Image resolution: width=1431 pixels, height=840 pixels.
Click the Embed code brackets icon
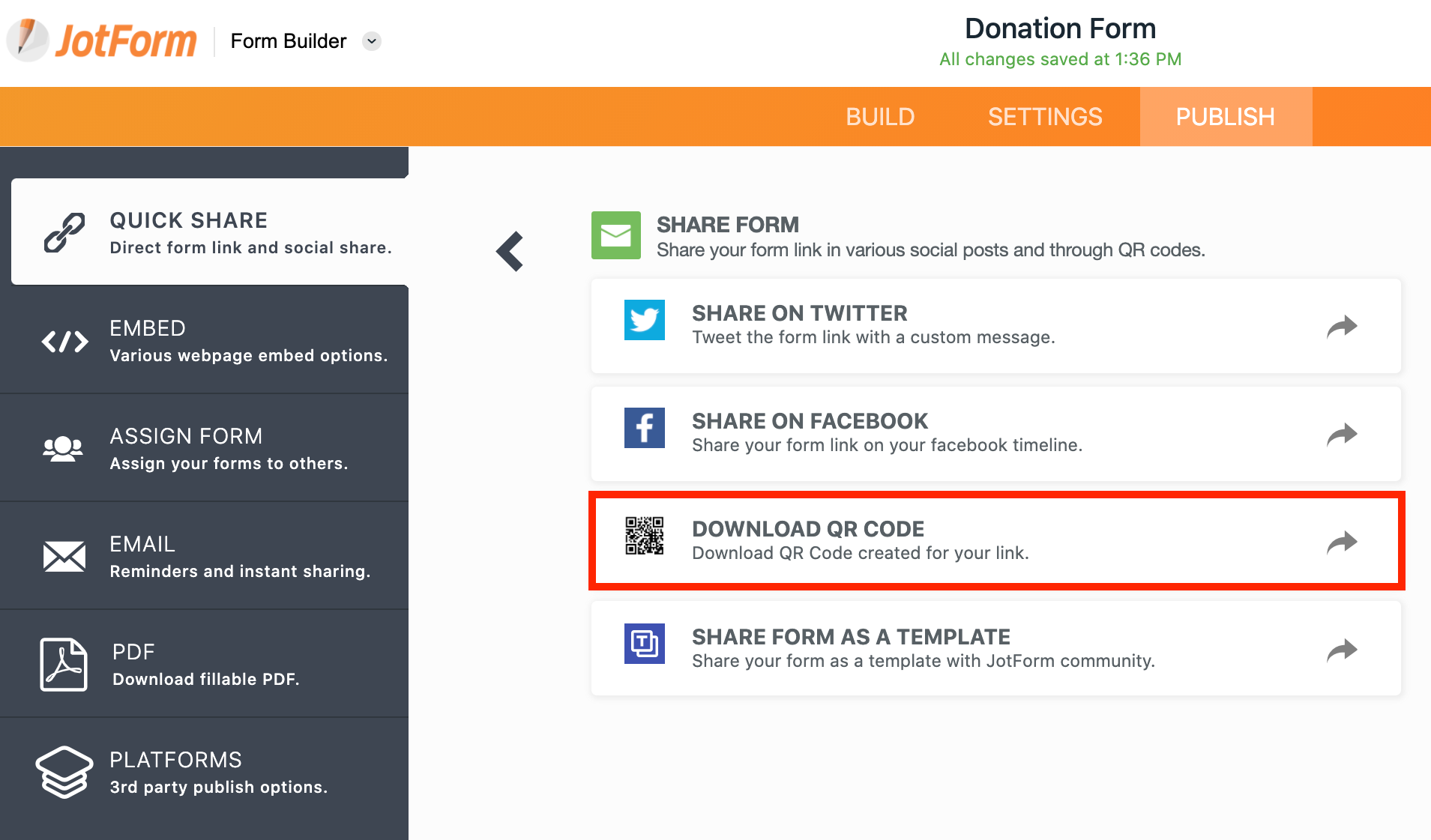click(x=64, y=342)
